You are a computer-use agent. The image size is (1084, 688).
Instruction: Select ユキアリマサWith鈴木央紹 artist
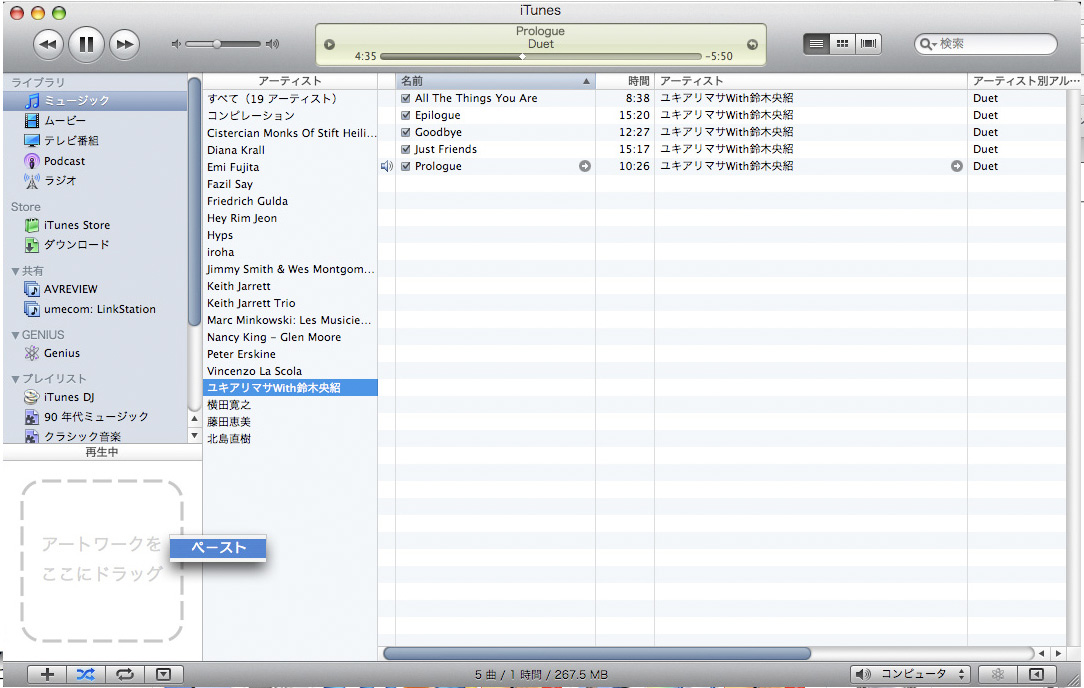click(290, 388)
